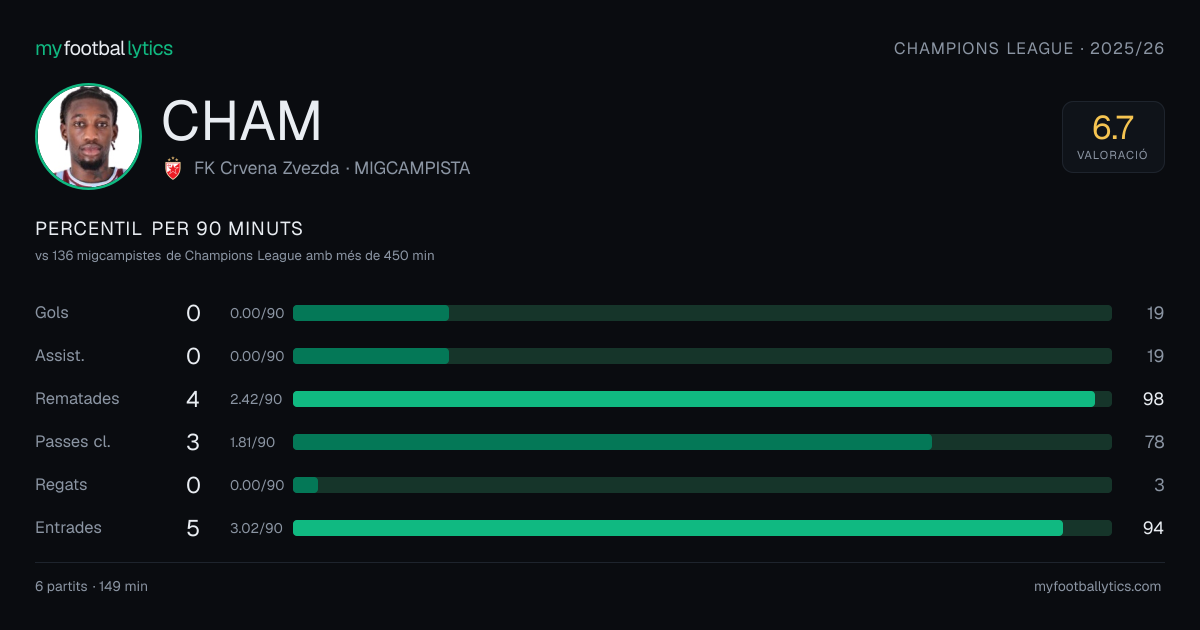Click the Regats percentile bar
Image resolution: width=1200 pixels, height=630 pixels.
pyautogui.click(x=702, y=485)
